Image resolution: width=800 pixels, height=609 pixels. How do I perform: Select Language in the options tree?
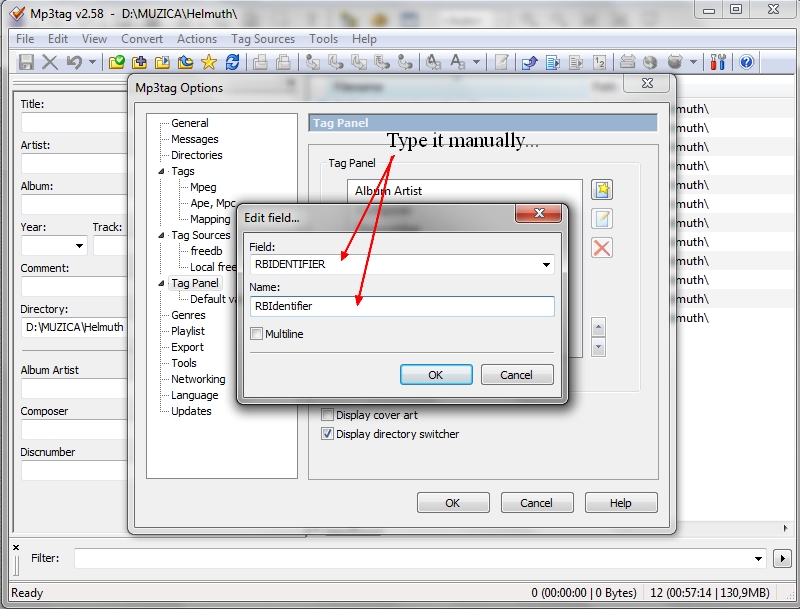click(x=194, y=395)
